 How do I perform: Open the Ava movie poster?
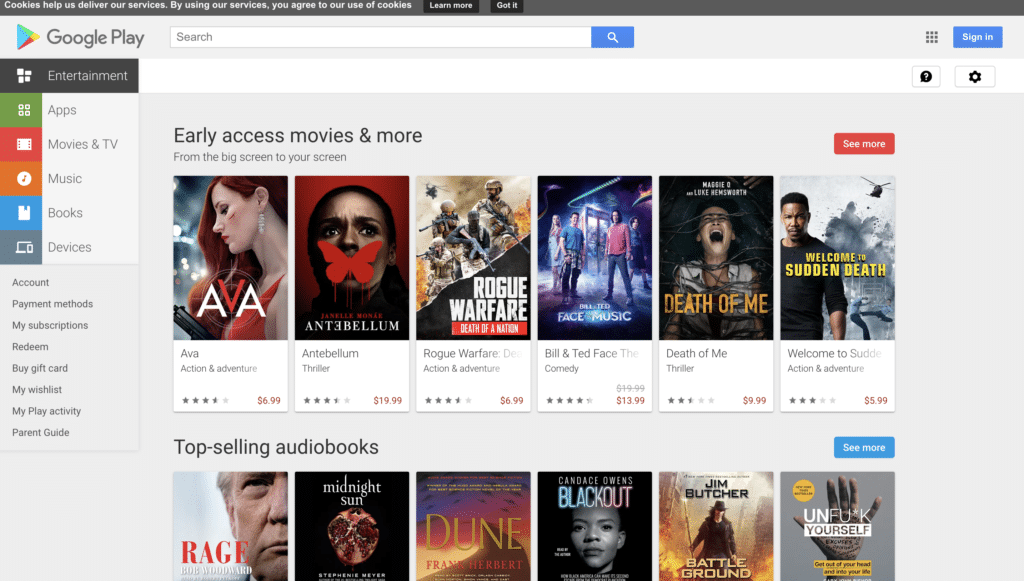click(x=231, y=258)
